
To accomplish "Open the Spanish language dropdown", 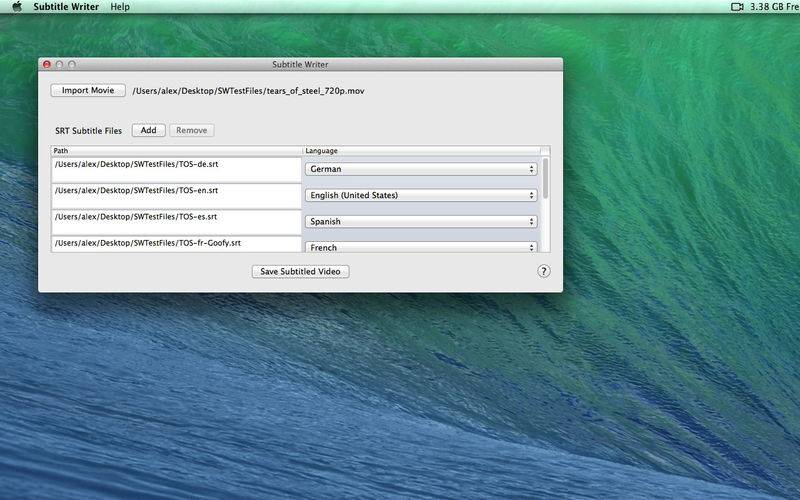I will click(x=421, y=221).
